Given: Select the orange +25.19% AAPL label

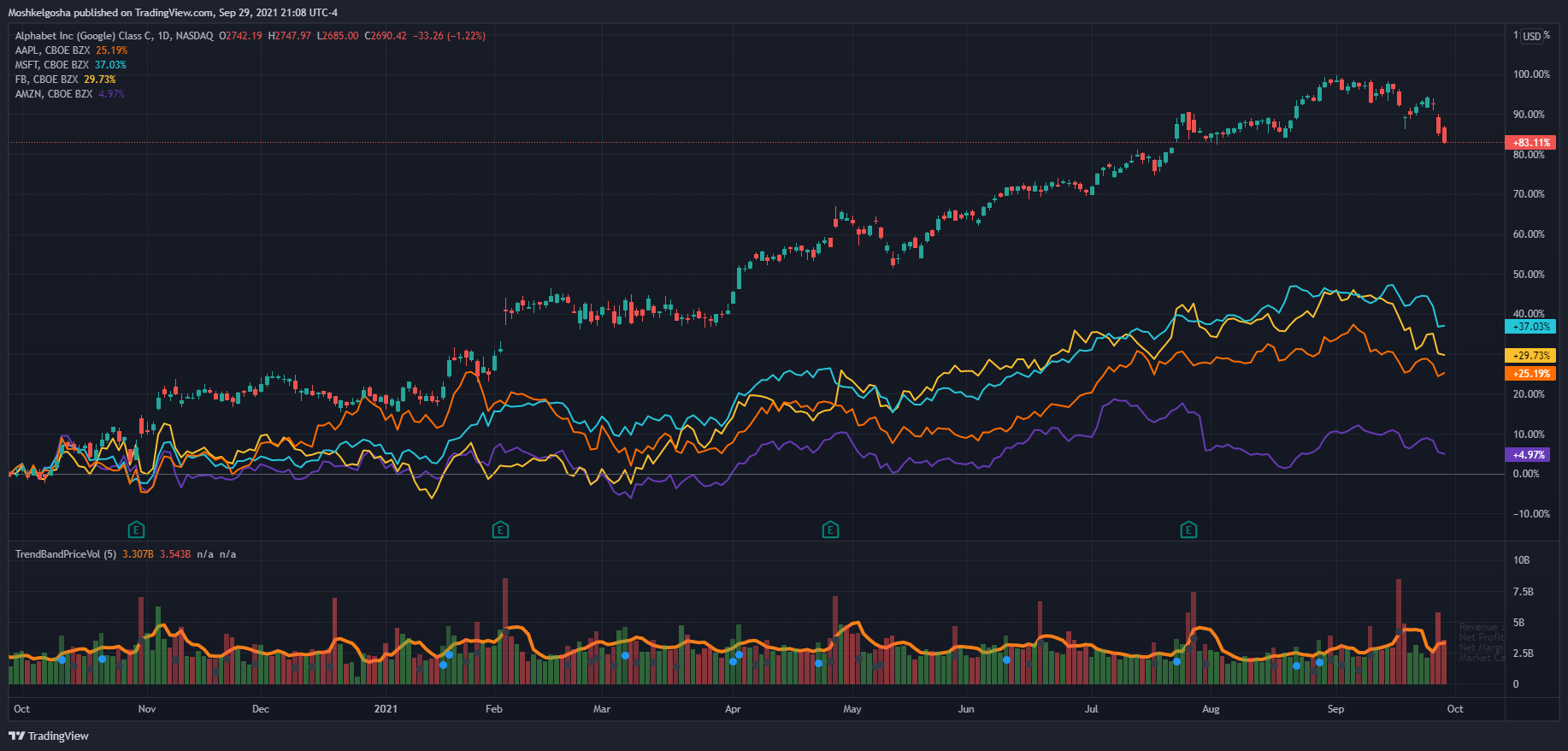Looking at the screenshot, I should [x=1530, y=374].
